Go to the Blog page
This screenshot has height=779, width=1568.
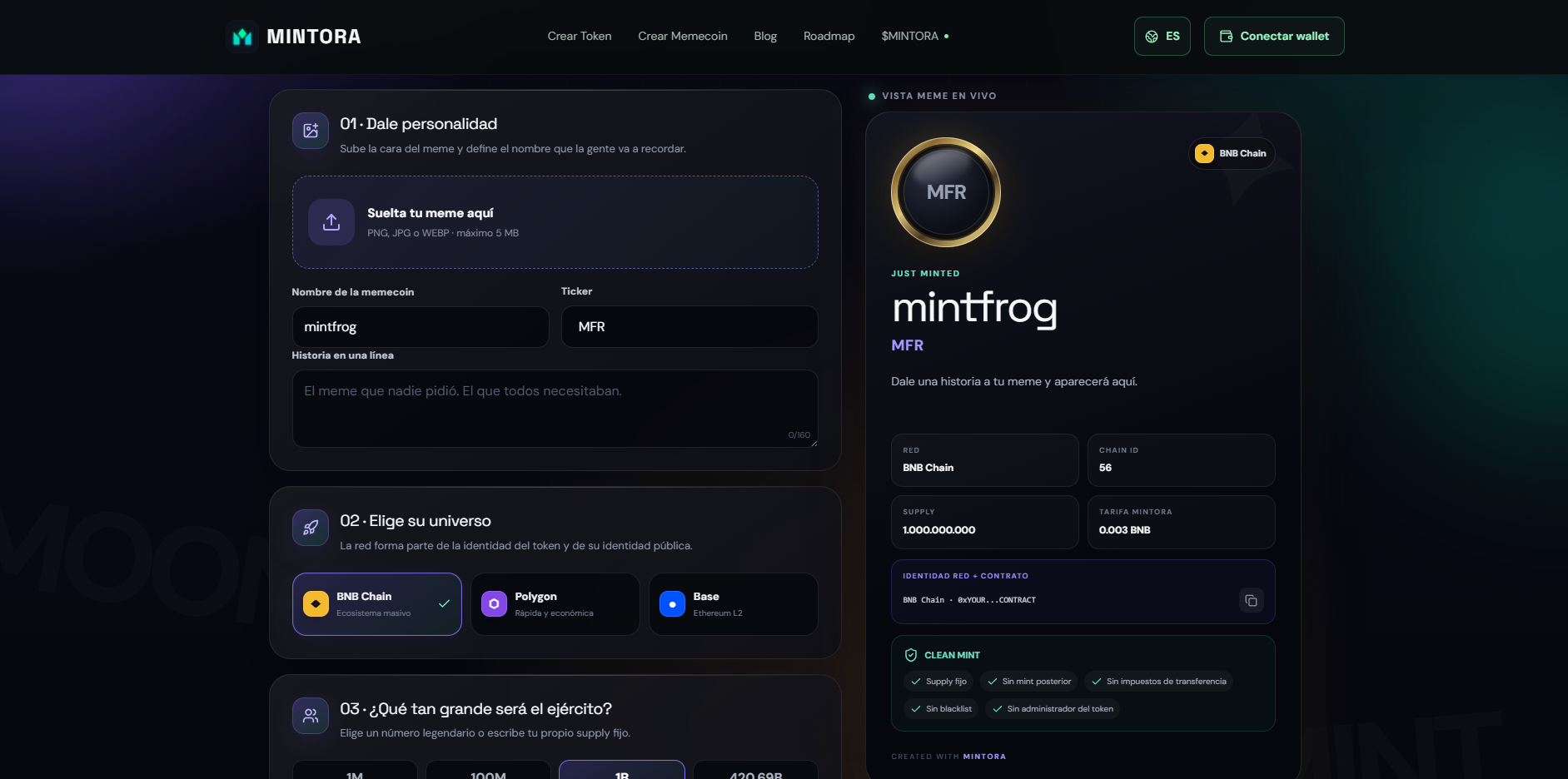765,37
